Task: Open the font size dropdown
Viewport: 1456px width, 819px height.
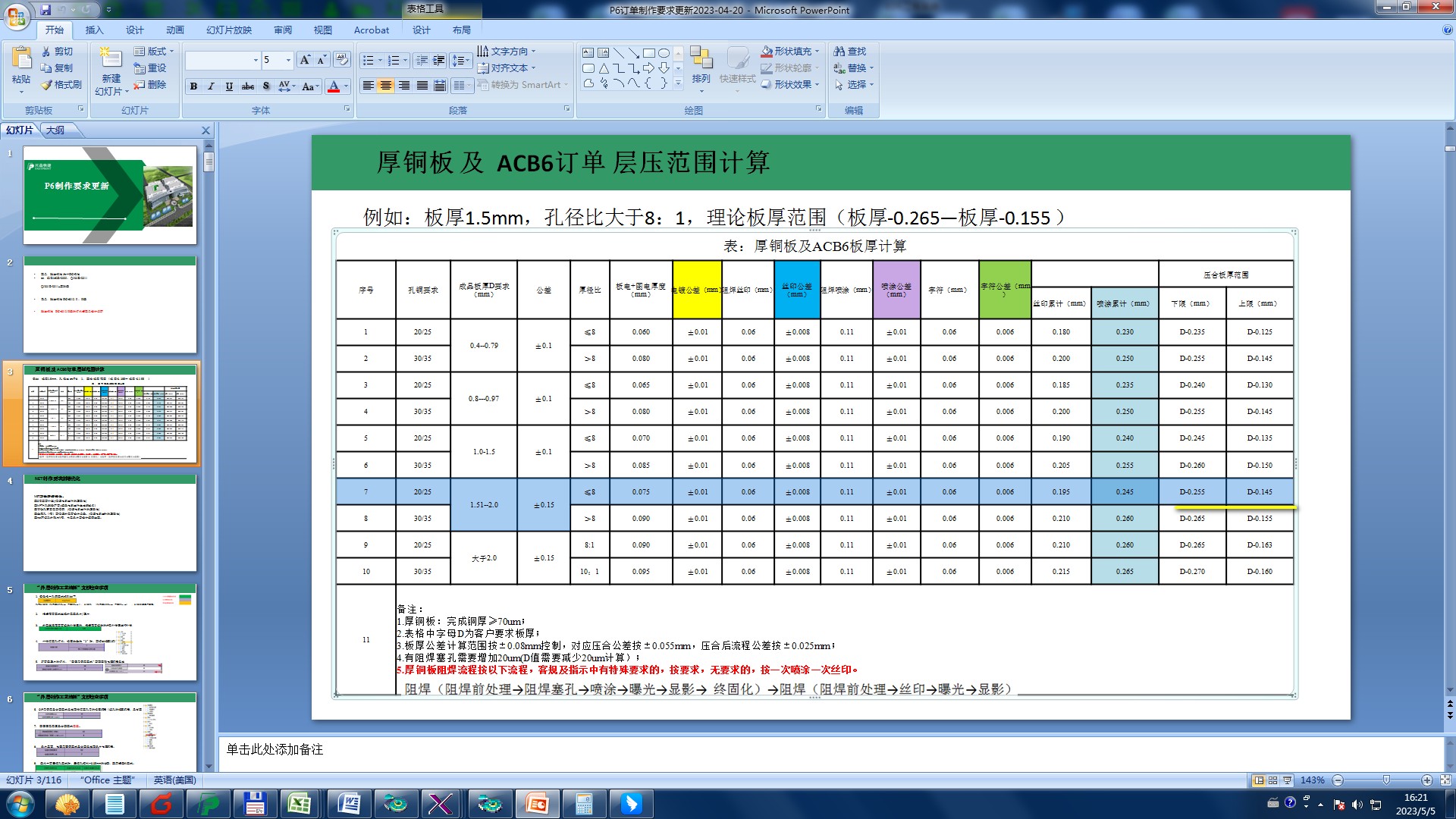Action: tap(288, 60)
